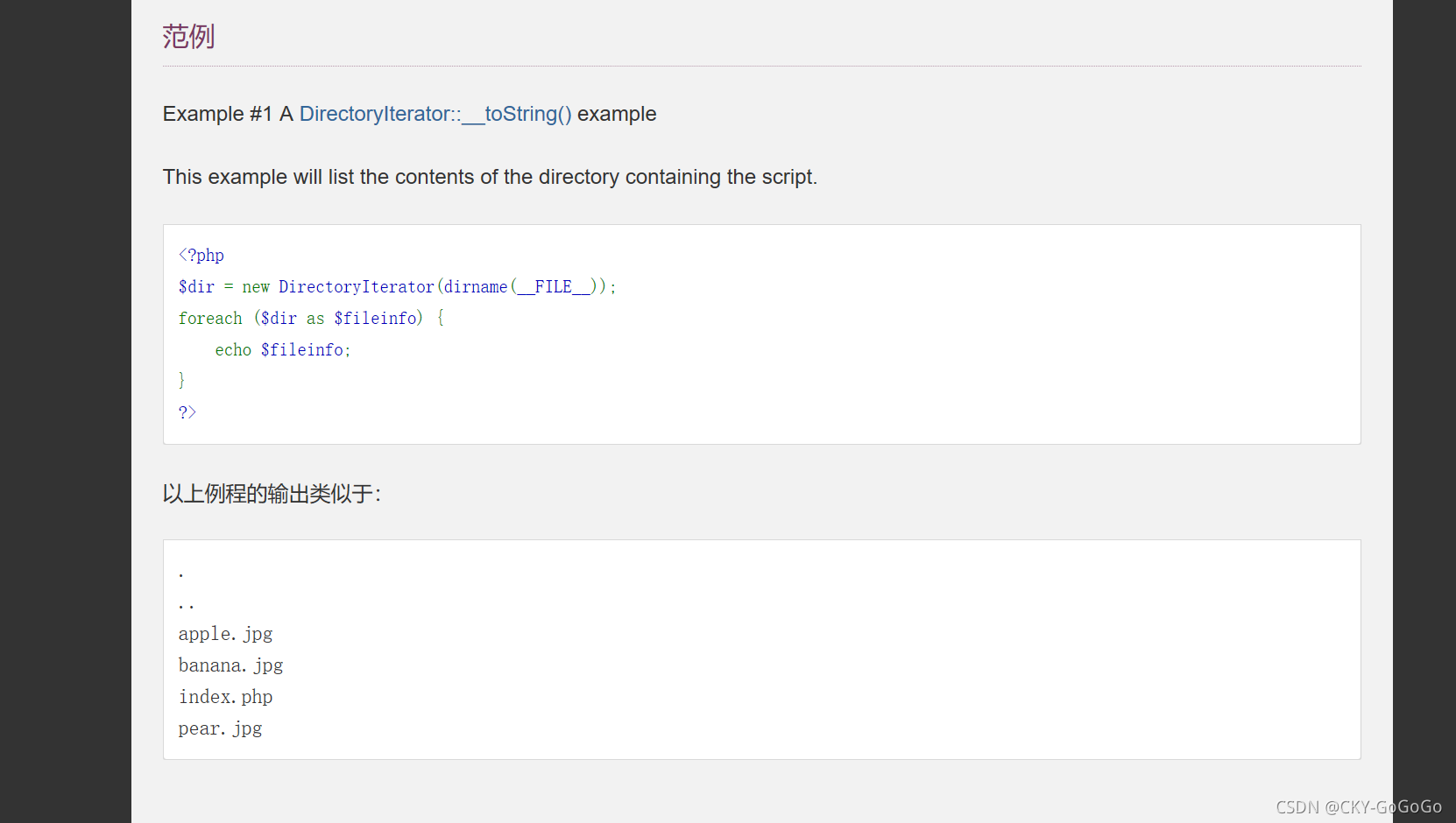Click the '?>' closing tag line
1456x823 pixels.
coord(187,412)
